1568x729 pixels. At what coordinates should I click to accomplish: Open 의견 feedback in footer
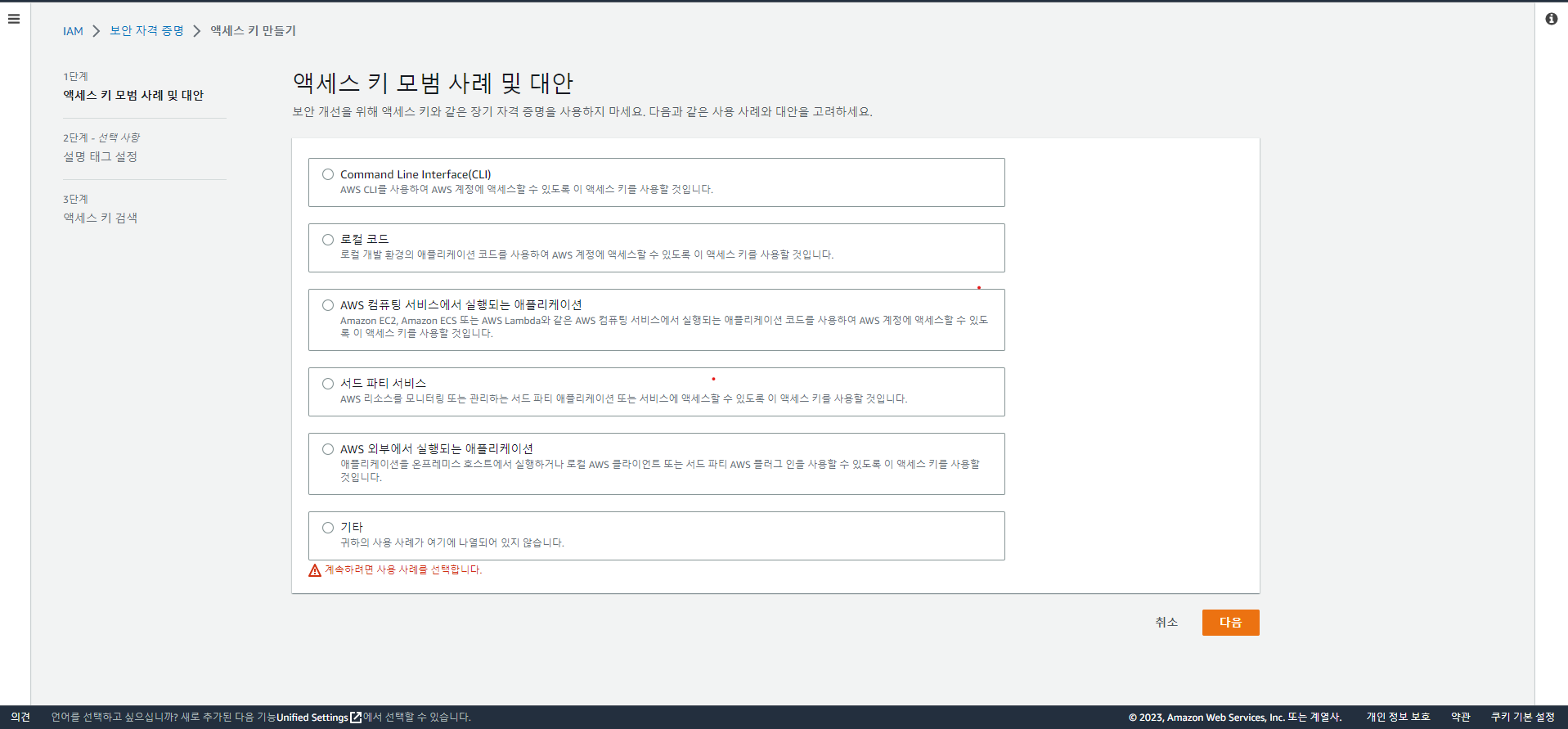[x=20, y=718]
